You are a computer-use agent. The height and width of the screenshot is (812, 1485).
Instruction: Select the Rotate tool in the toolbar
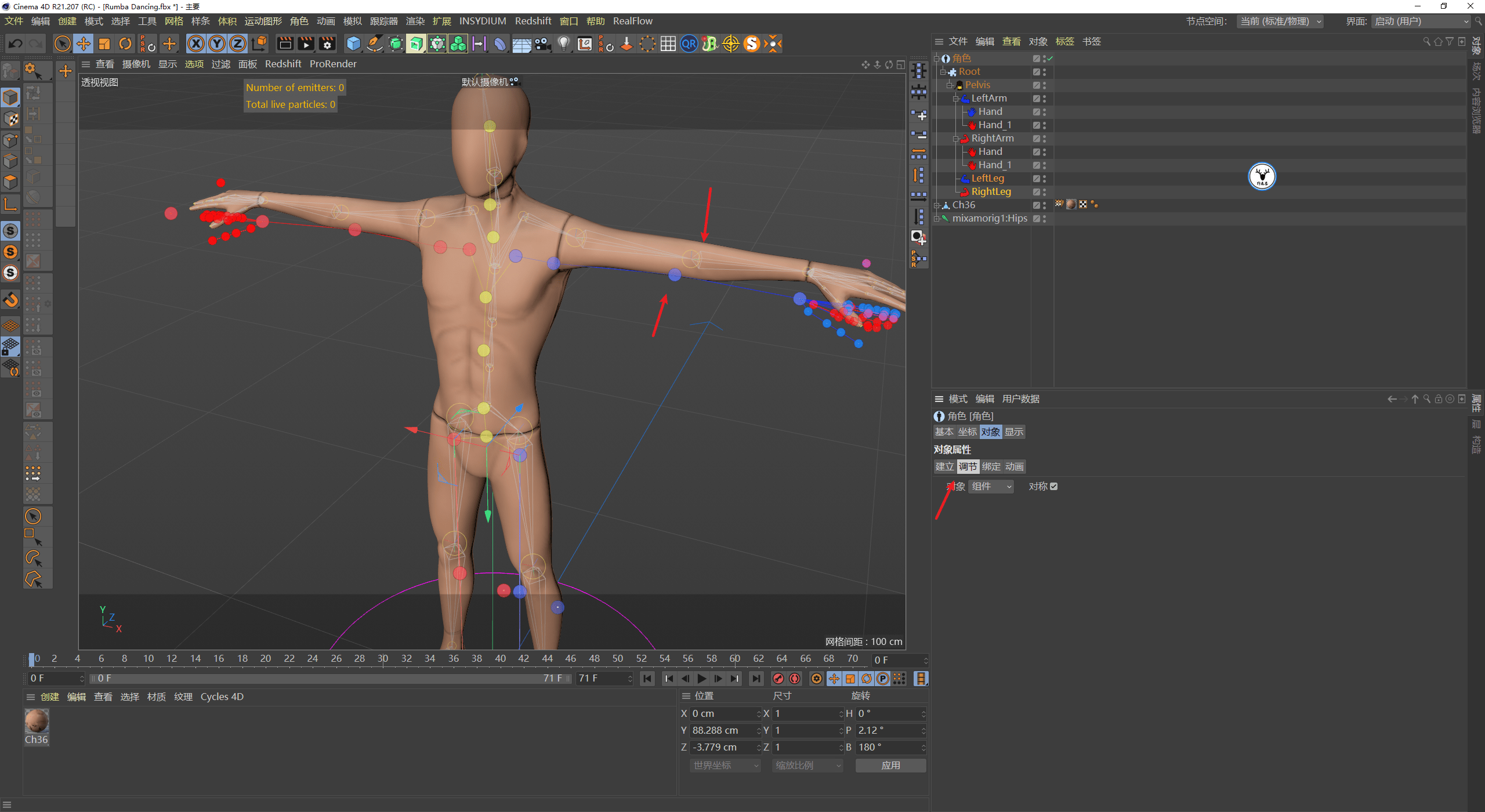(125, 43)
